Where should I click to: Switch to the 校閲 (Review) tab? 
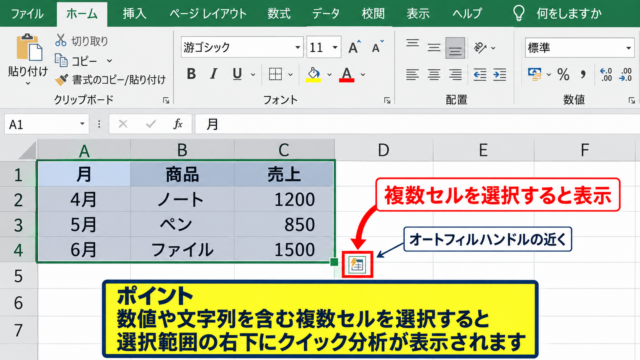click(373, 14)
